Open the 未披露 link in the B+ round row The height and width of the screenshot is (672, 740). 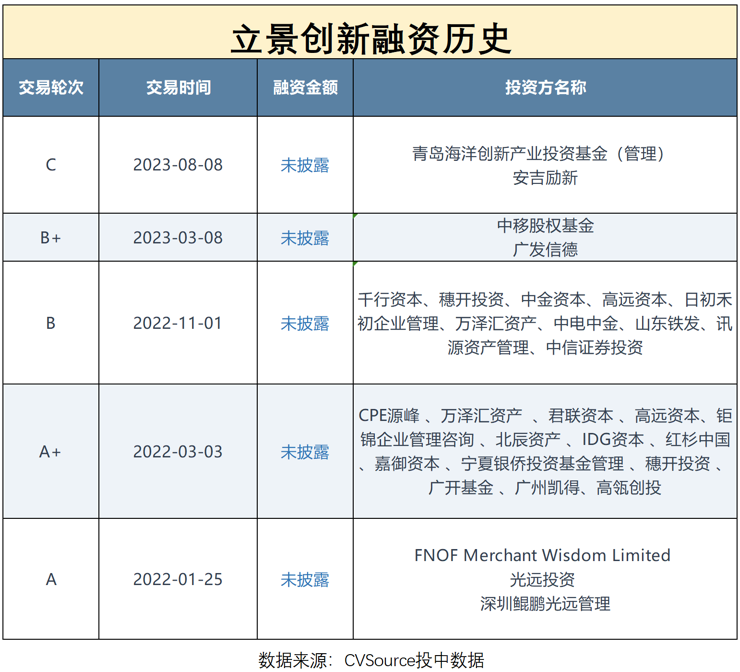[305, 238]
